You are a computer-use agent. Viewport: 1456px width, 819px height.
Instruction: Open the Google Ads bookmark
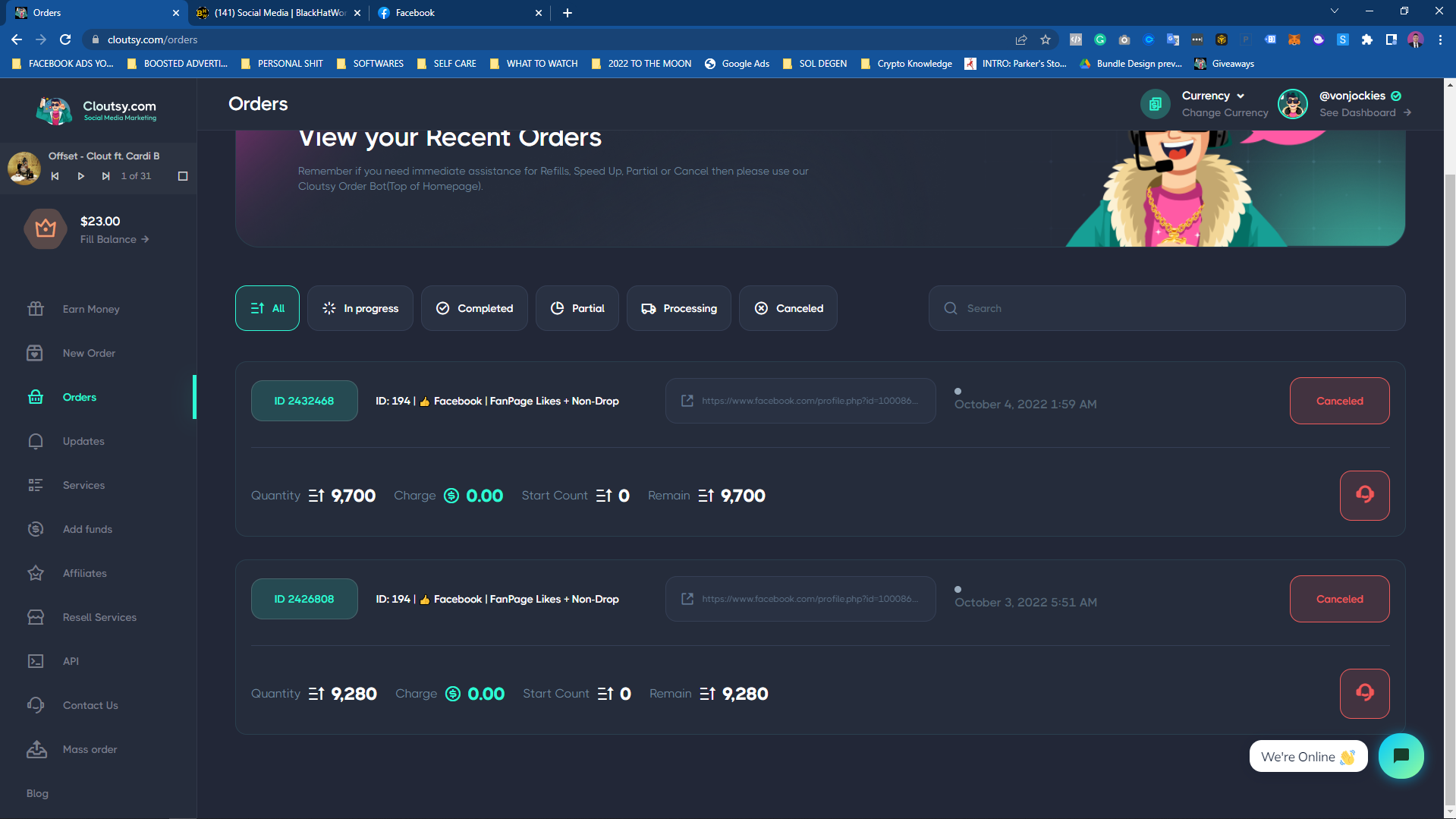737,64
